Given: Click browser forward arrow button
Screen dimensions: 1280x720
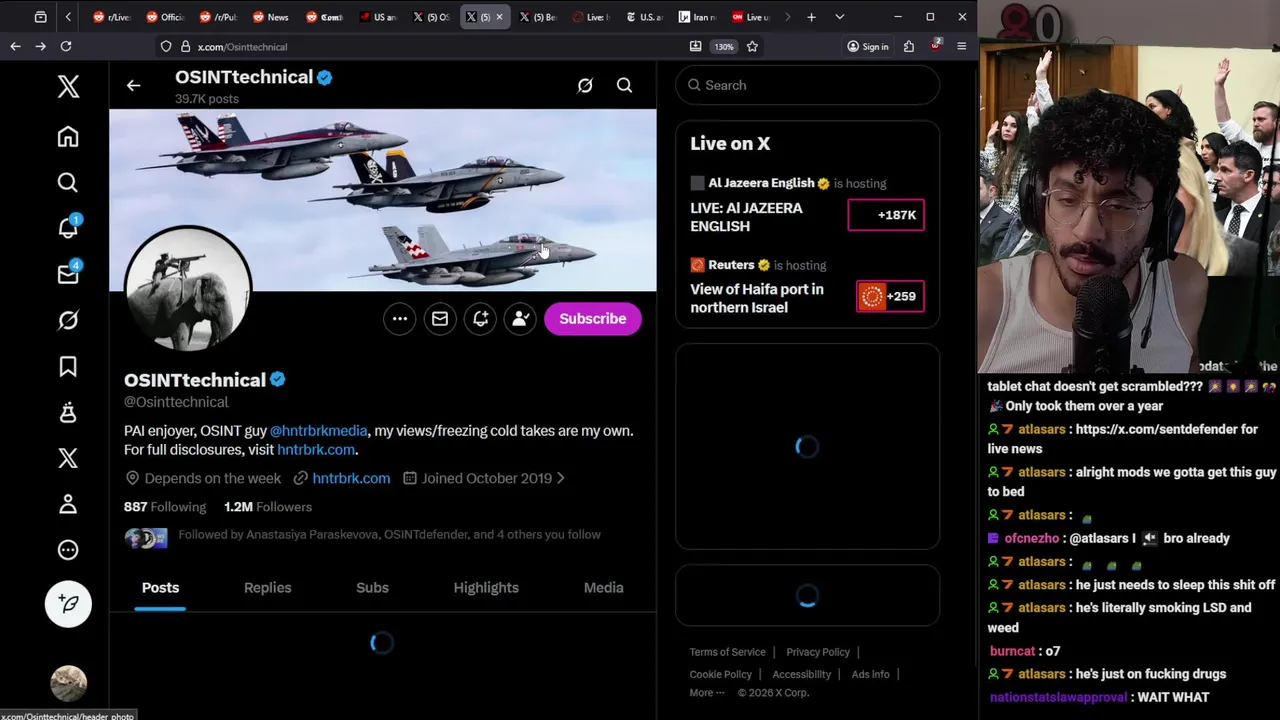Looking at the screenshot, I should (x=40, y=46).
